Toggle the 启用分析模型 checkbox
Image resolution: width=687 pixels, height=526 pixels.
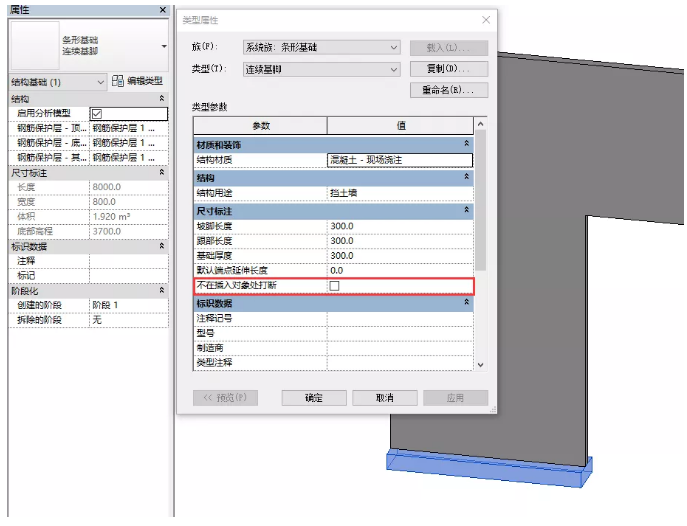pos(97,114)
